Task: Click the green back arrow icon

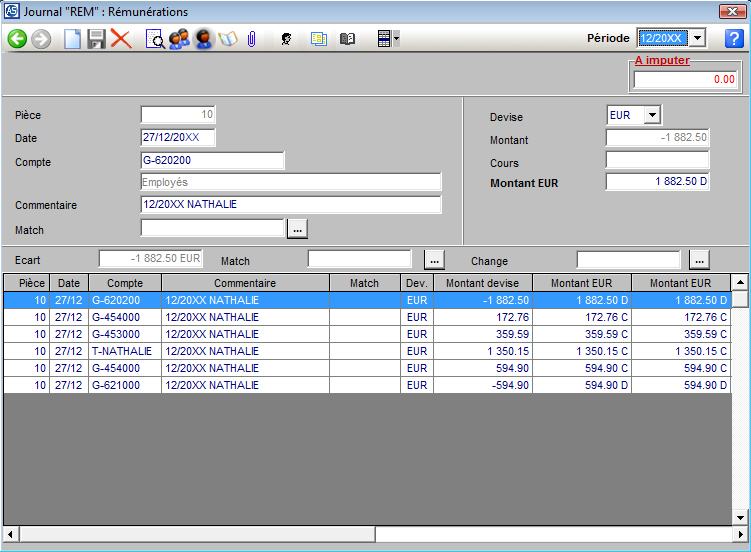Action: tap(17, 39)
